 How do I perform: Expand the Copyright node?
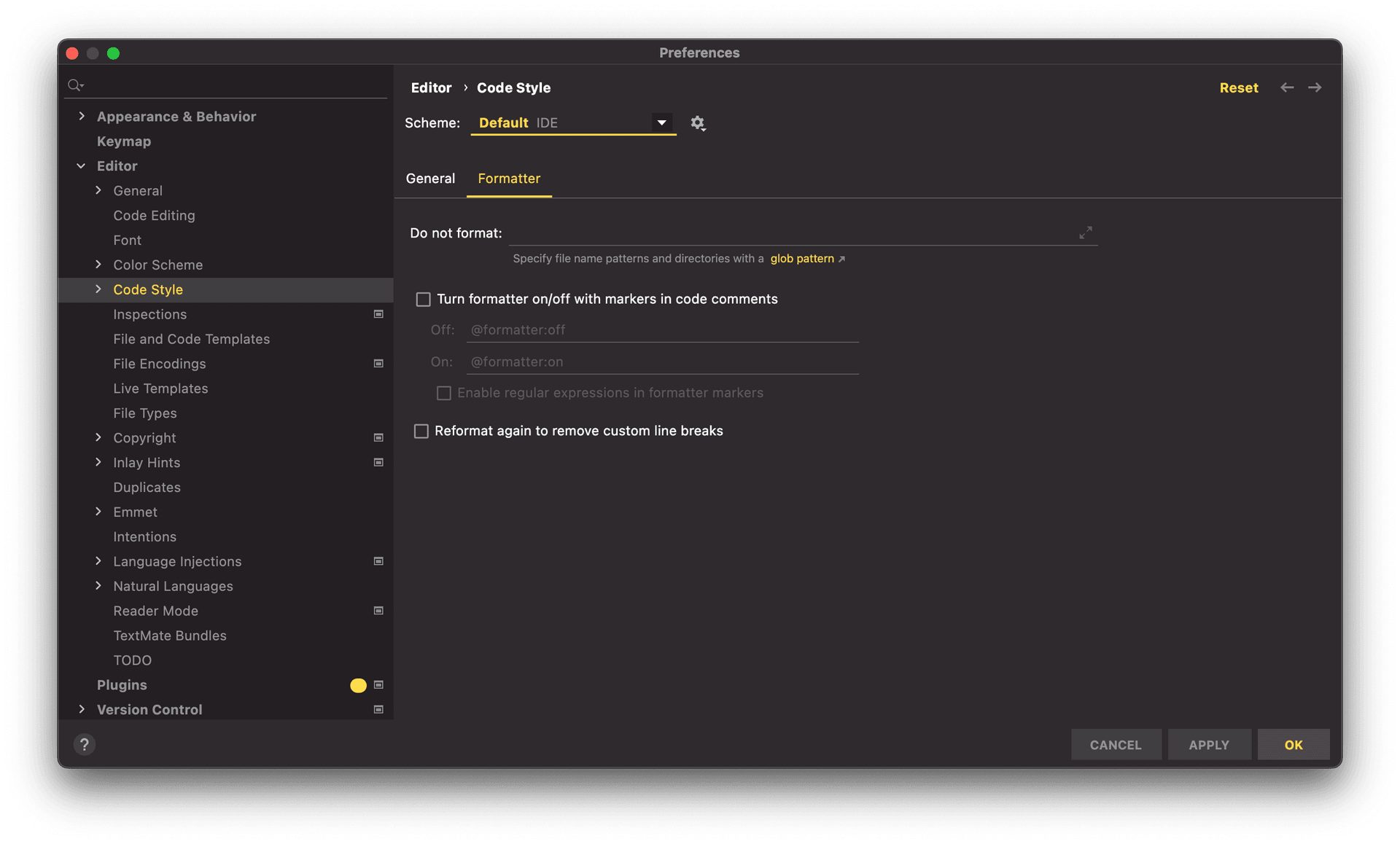click(98, 437)
